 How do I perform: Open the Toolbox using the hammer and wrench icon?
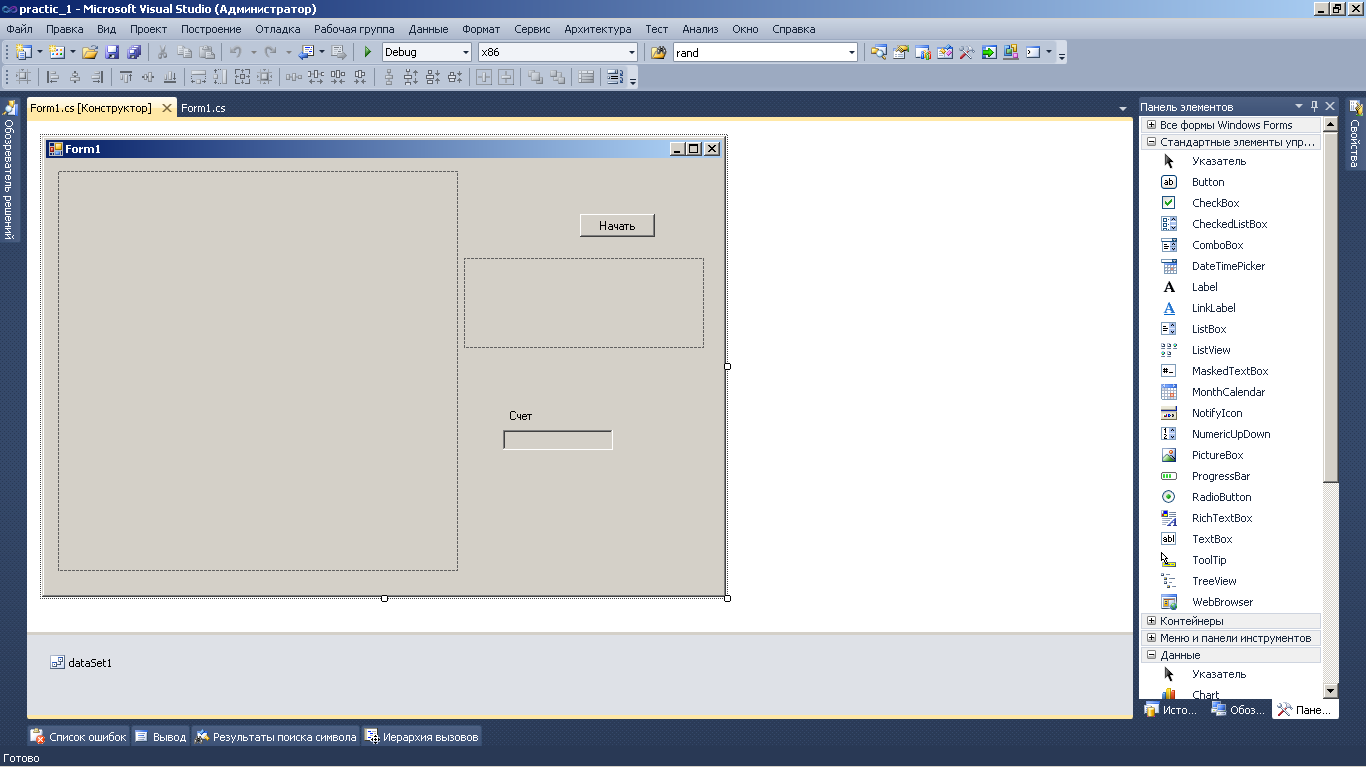coord(967,52)
